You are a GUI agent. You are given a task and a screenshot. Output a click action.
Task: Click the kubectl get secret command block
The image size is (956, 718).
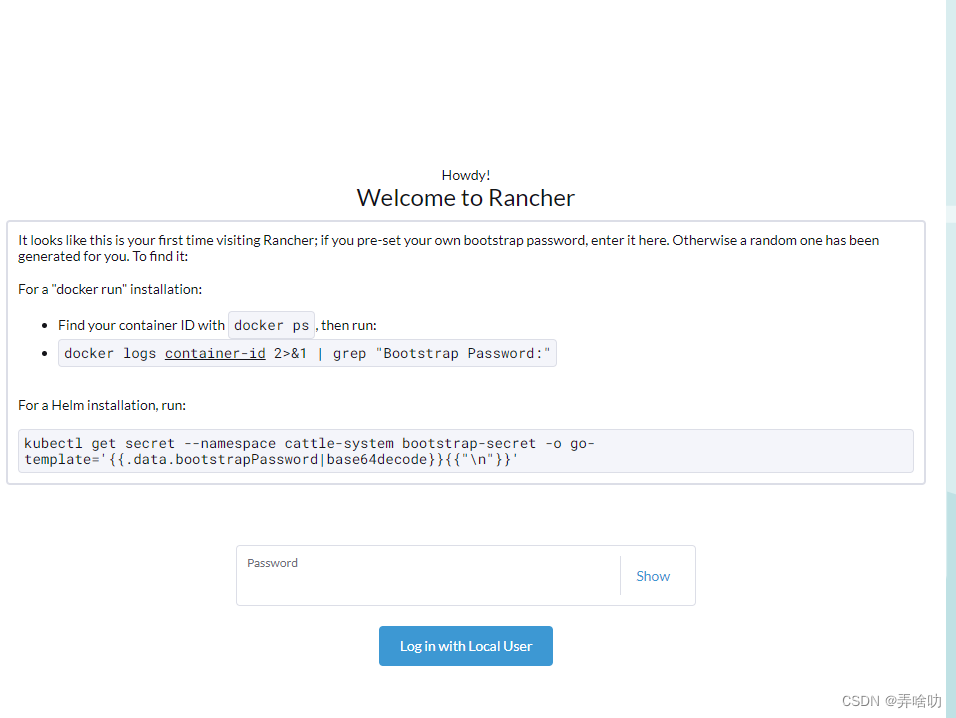pos(465,450)
